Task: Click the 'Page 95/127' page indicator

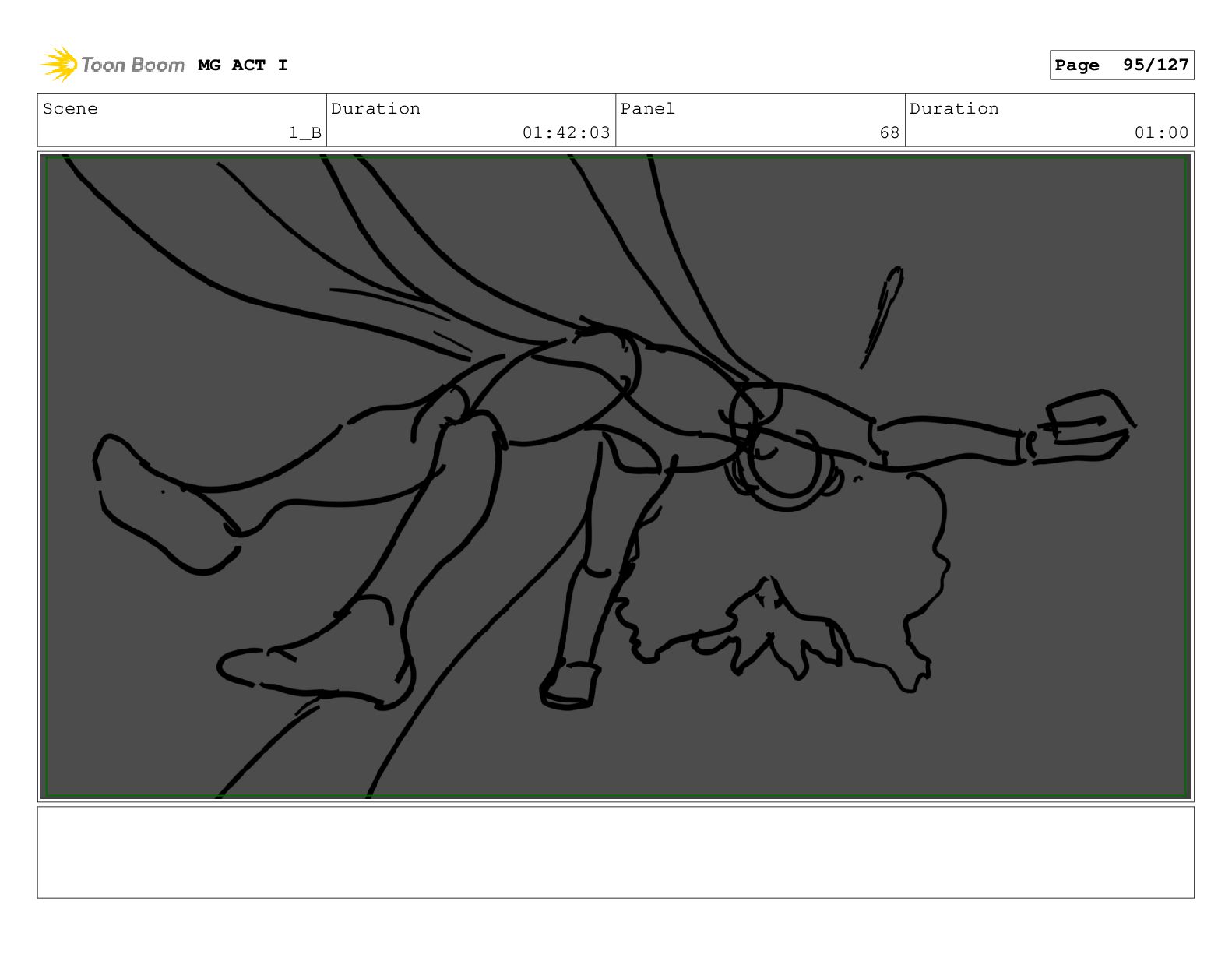Action: click(x=1121, y=65)
